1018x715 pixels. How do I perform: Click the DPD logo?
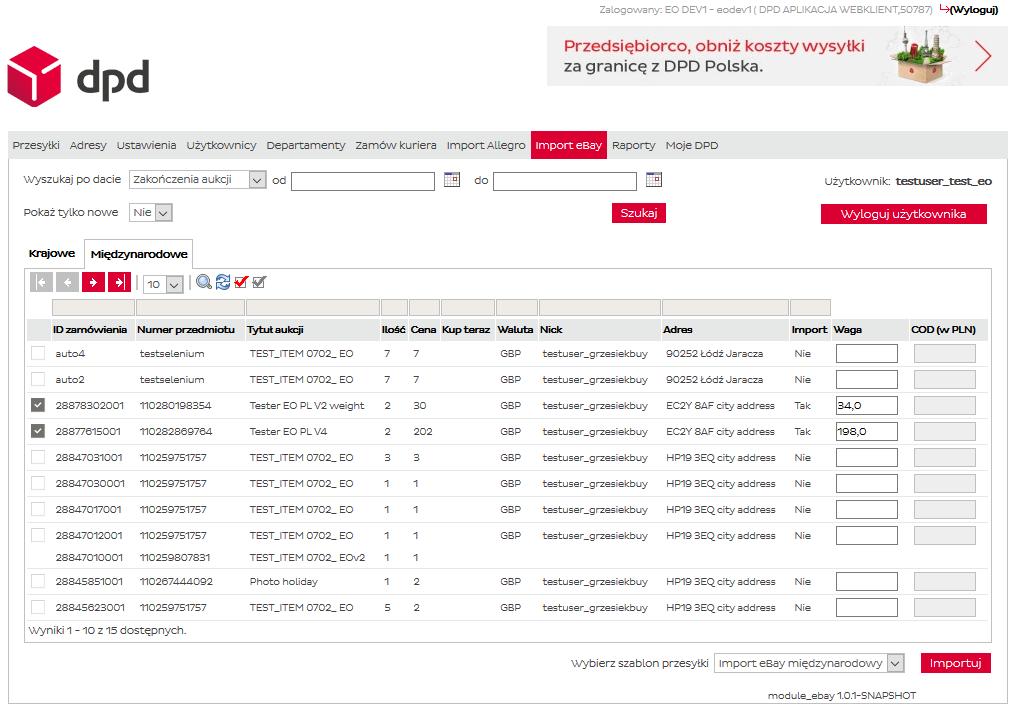[x=79, y=77]
